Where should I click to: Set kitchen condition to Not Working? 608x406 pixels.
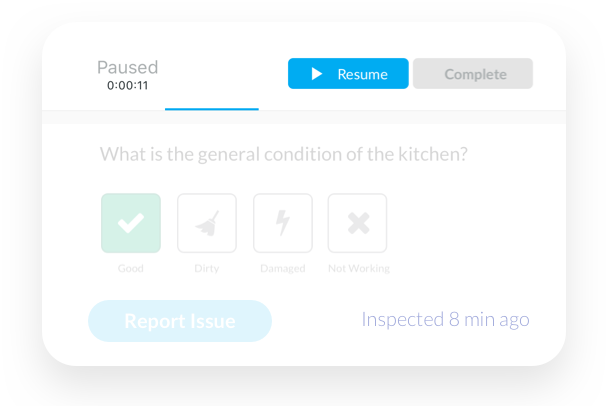pyautogui.click(x=358, y=223)
